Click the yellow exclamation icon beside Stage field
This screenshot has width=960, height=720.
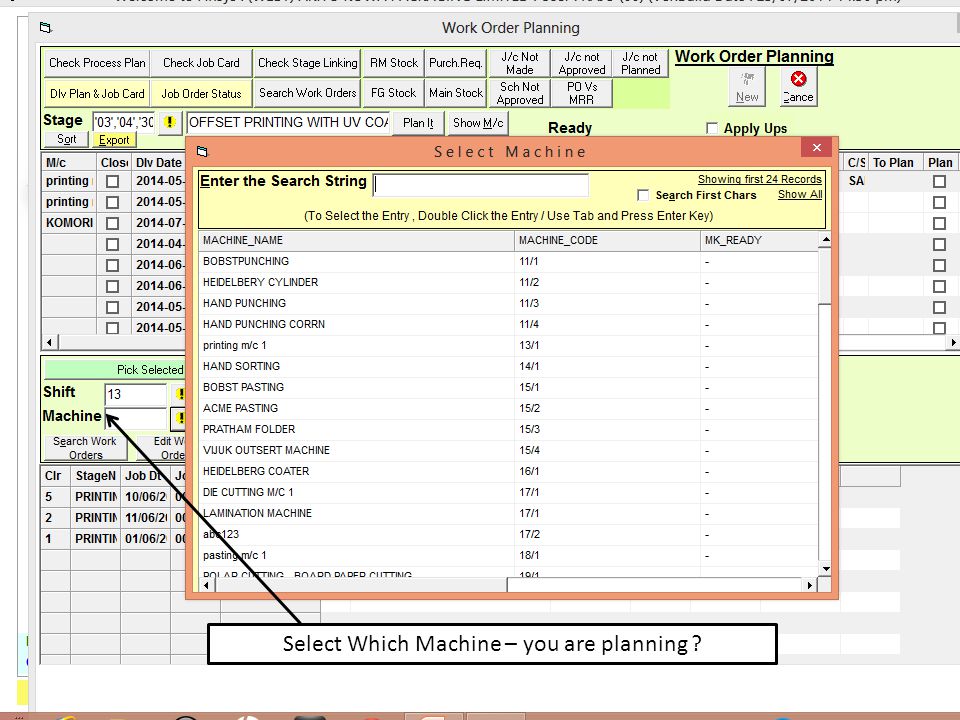pos(170,122)
